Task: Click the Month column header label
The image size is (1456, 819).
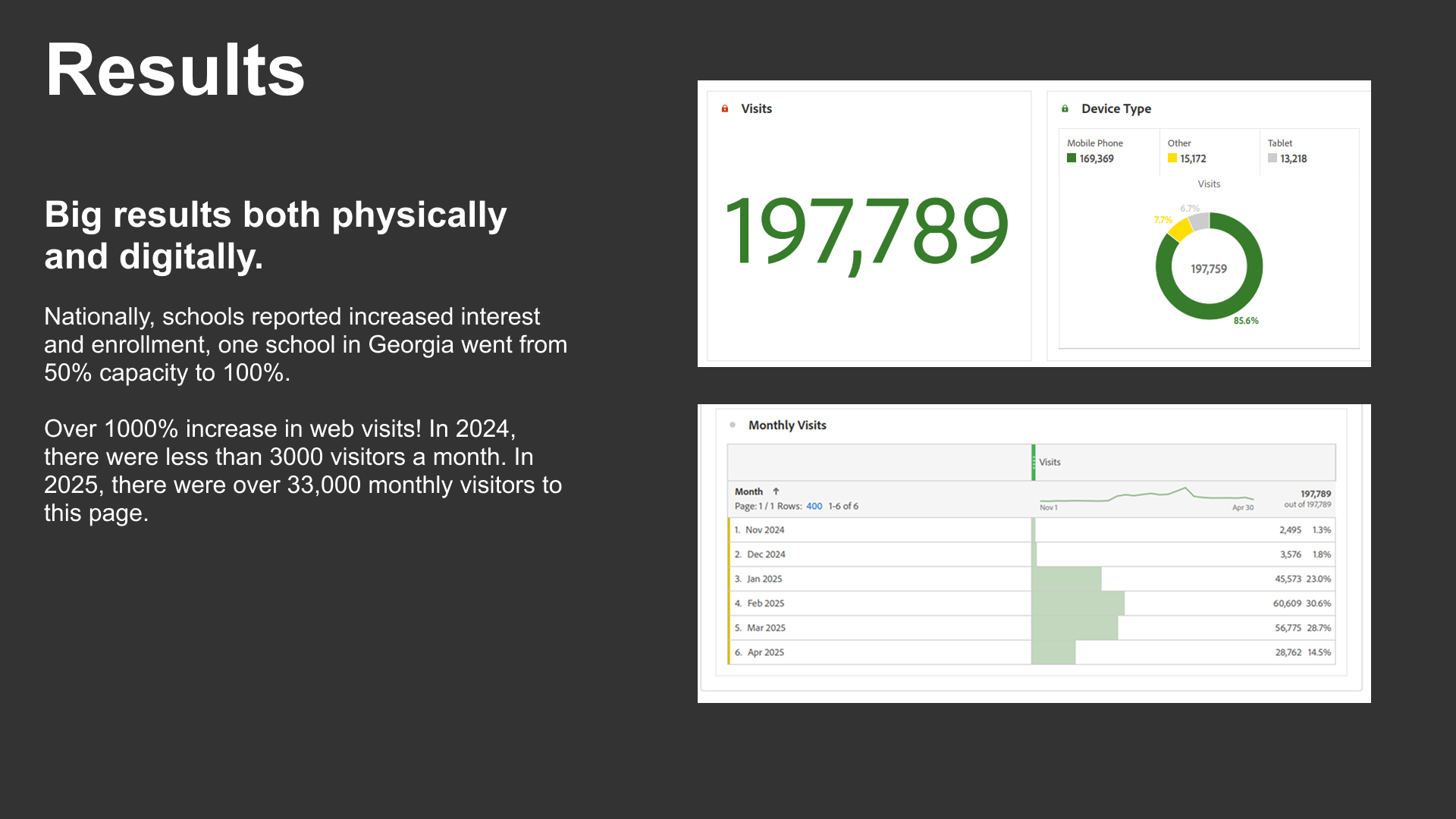Action: 748,491
